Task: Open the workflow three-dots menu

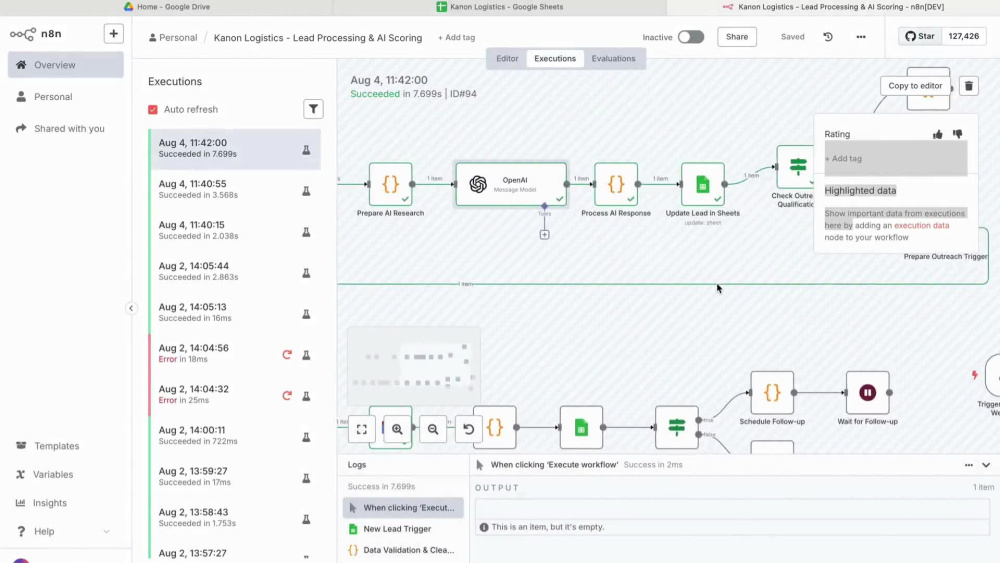Action: (861, 37)
